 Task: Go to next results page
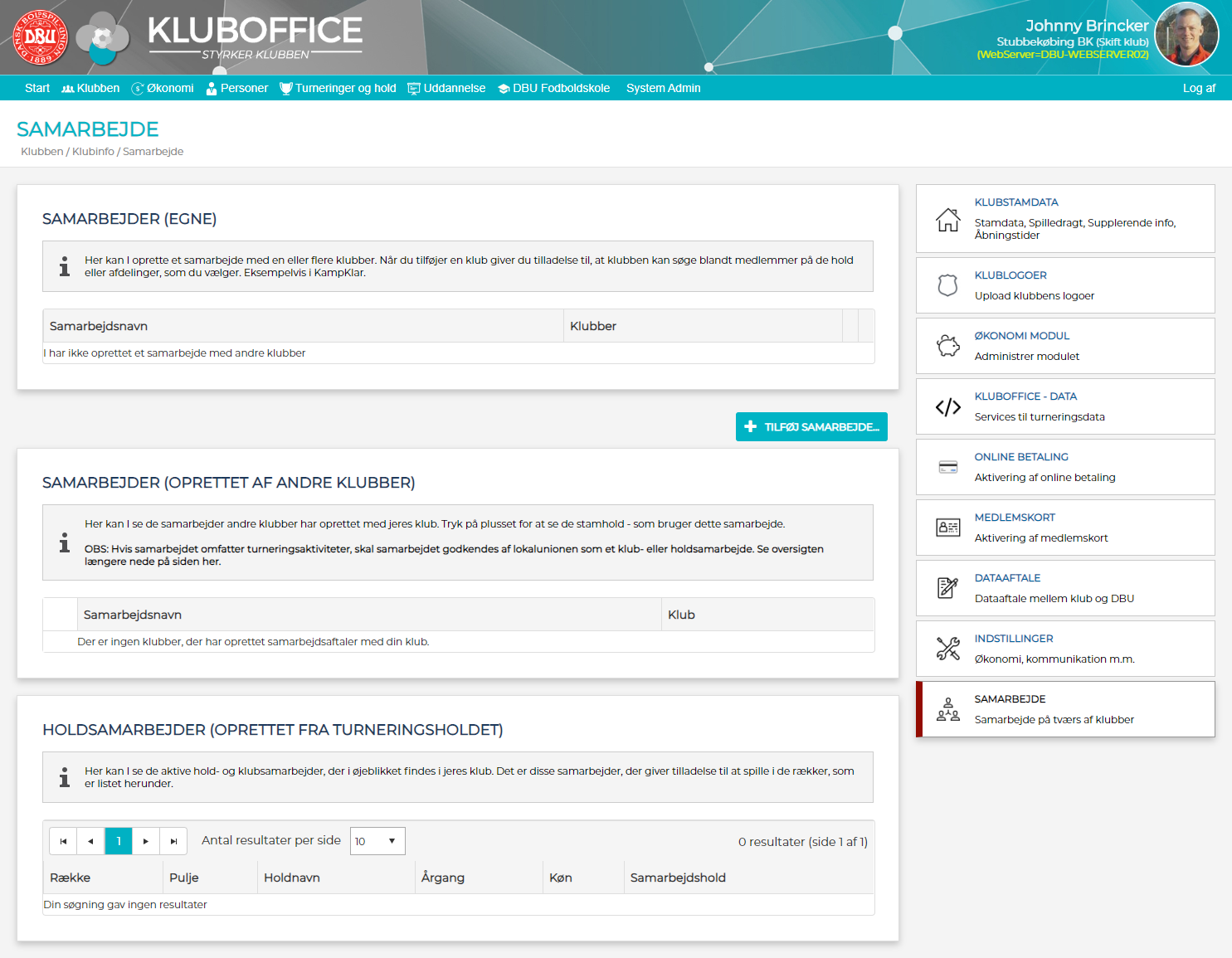(x=146, y=841)
